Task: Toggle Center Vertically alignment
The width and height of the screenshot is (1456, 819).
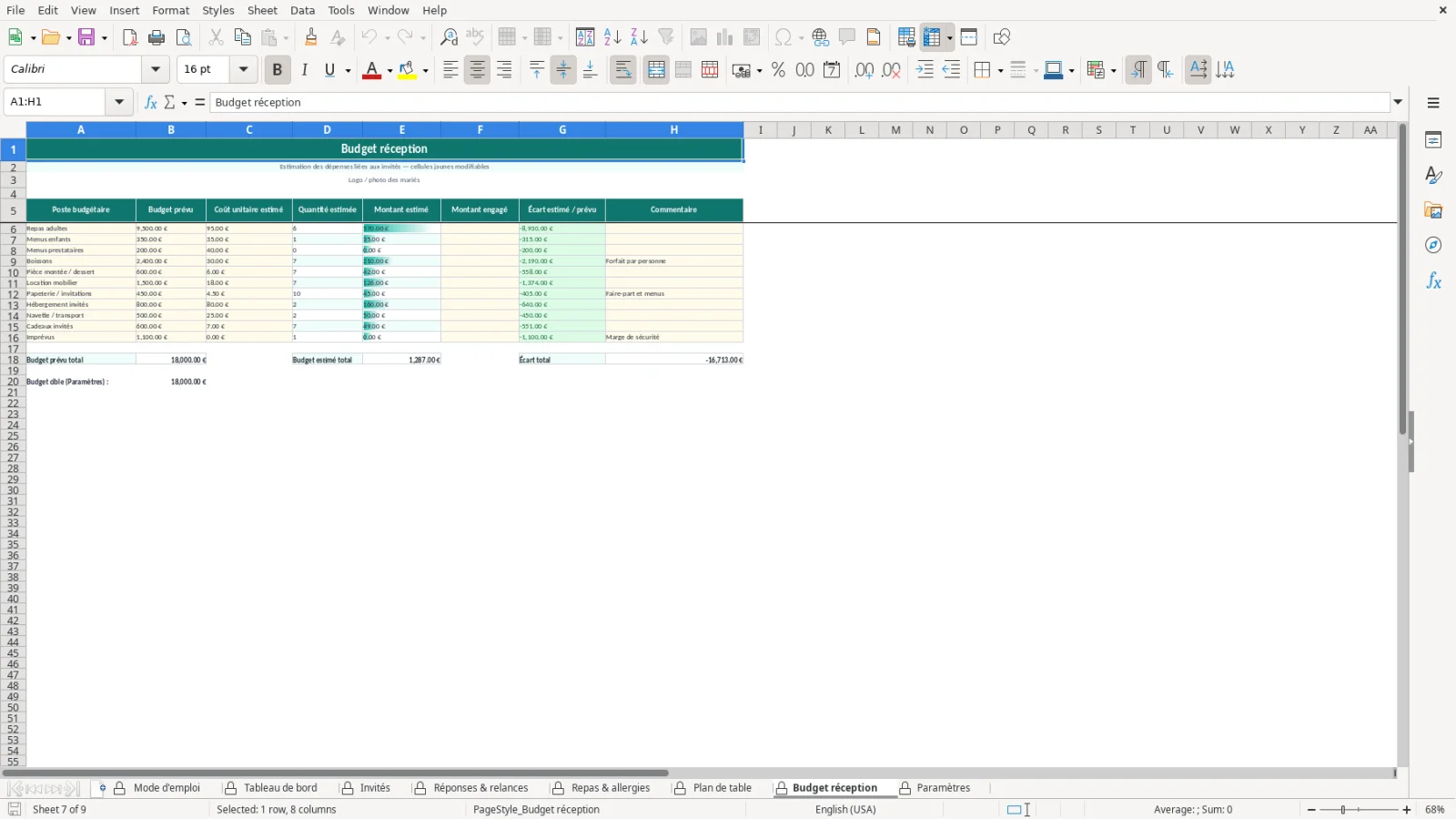Action: pos(563,70)
